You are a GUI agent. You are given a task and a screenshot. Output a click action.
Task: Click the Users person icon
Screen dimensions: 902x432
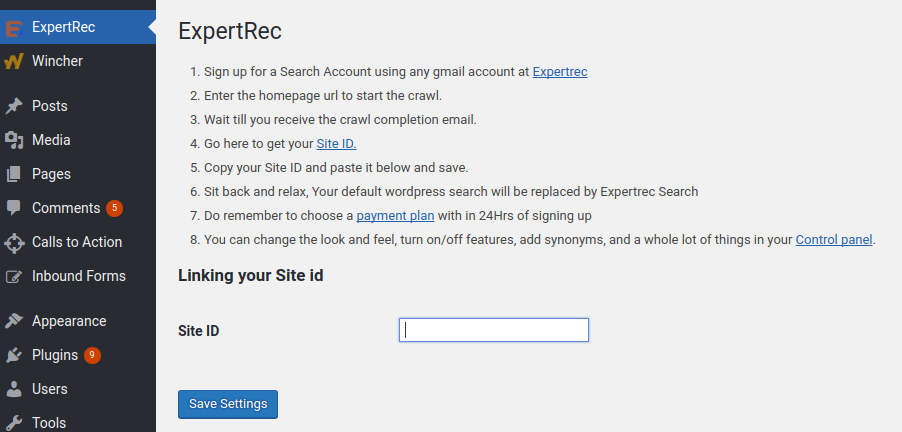pyautogui.click(x=14, y=389)
